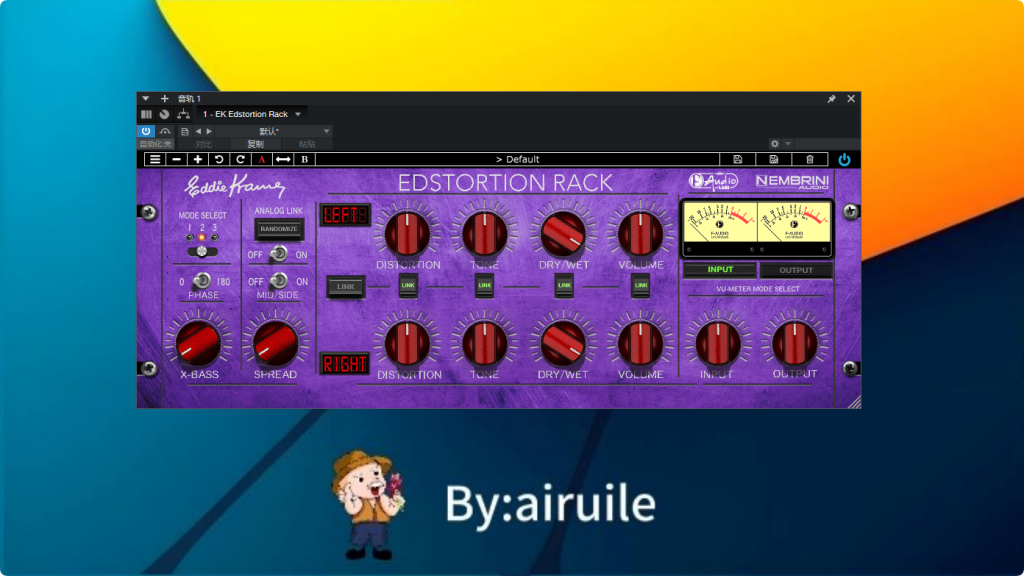Flip the Mid/Side OFF/ON switch
This screenshot has height=576, width=1024.
coord(279,281)
